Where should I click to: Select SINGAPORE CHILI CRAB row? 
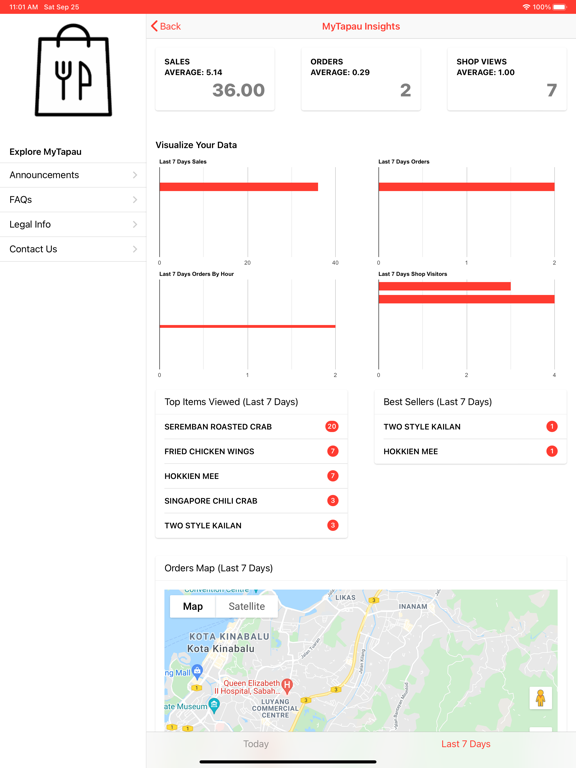coord(251,501)
